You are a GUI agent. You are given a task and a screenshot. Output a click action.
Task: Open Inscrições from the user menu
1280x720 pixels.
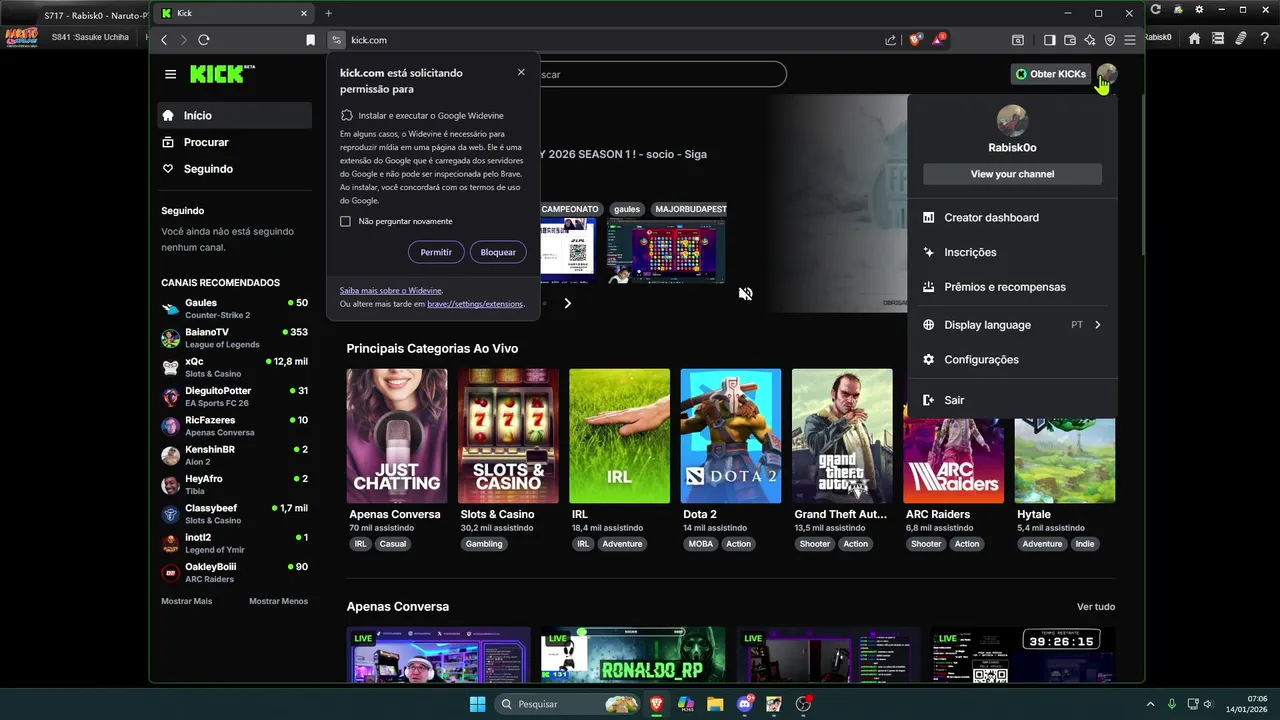click(x=1012, y=252)
